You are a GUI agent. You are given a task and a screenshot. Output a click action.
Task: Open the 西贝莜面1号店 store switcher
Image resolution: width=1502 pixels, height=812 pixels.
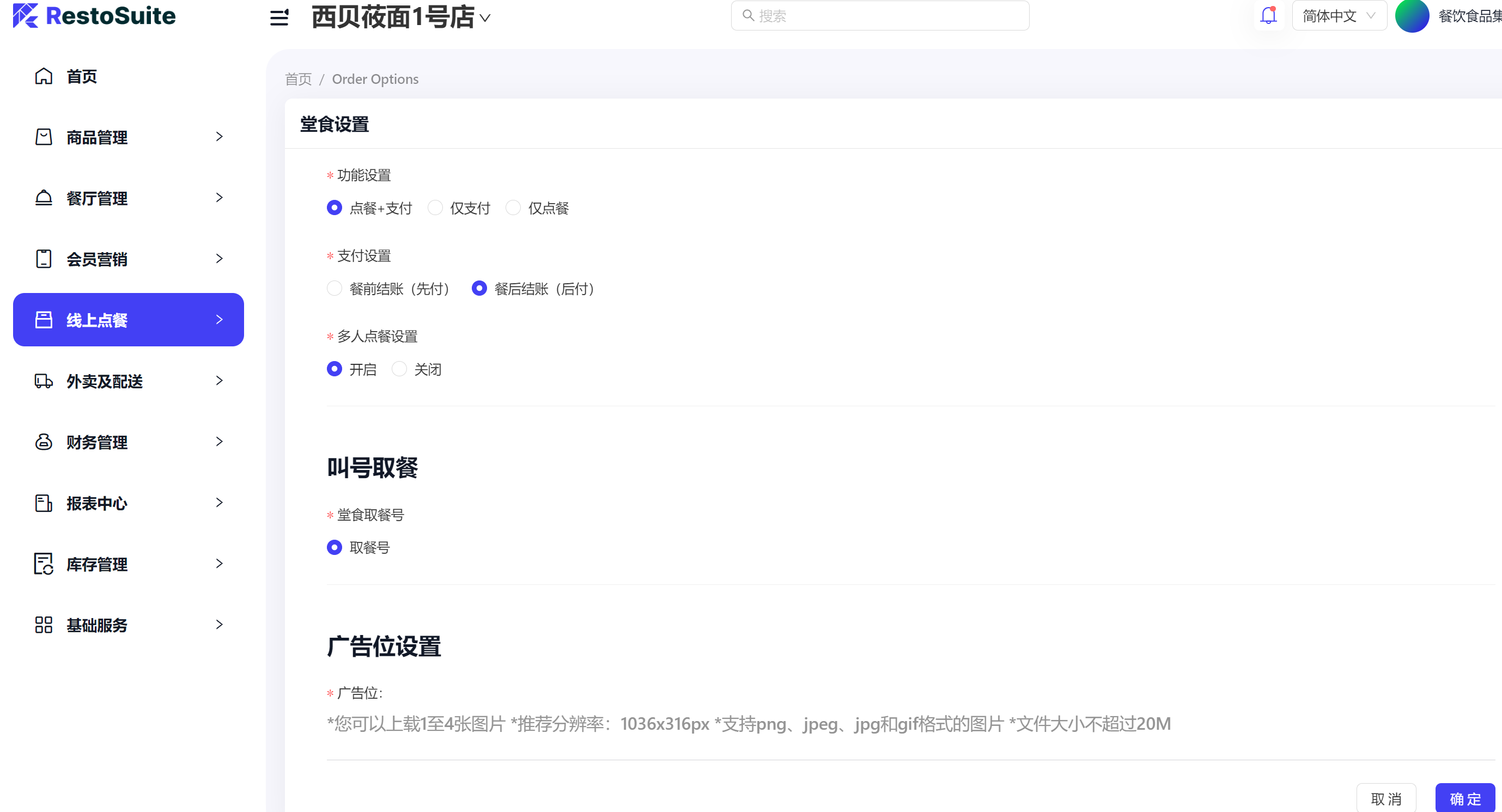point(400,17)
